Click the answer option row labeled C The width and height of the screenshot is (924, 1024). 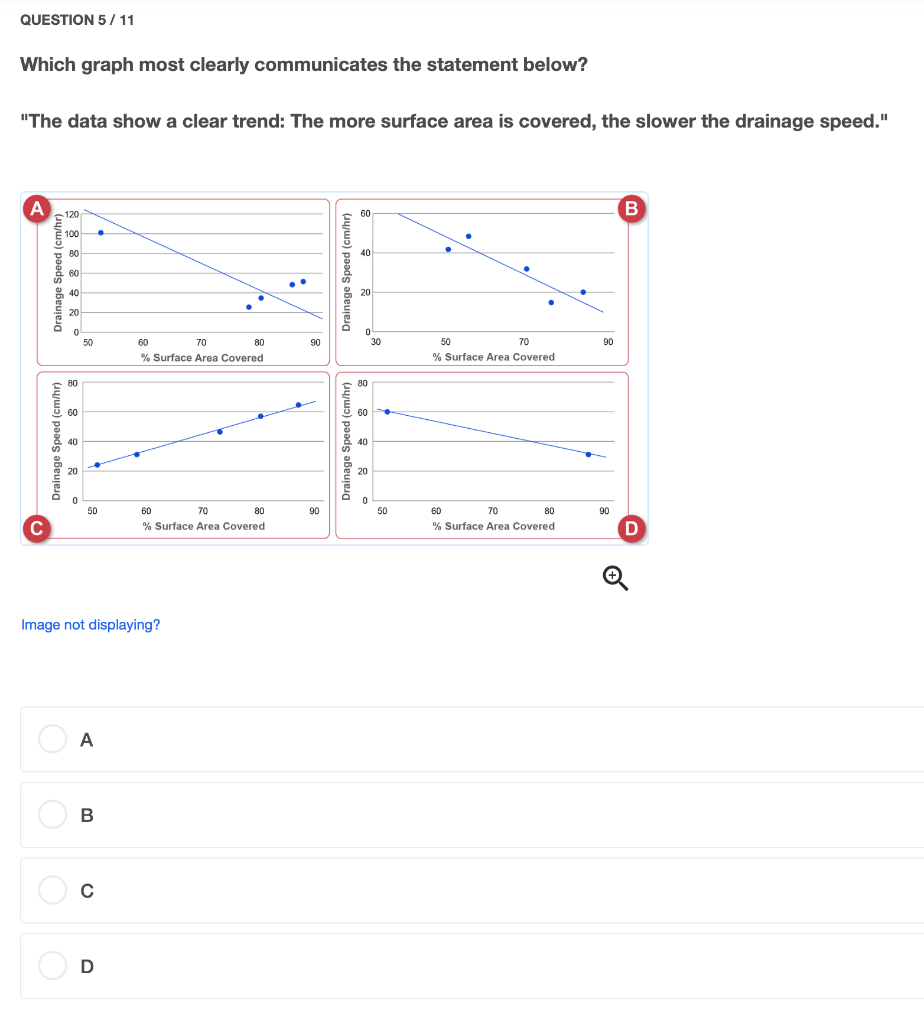pyautogui.click(x=472, y=890)
